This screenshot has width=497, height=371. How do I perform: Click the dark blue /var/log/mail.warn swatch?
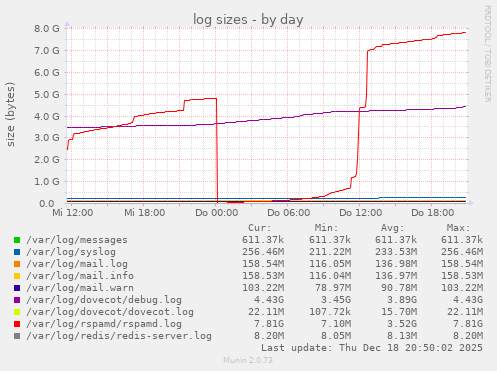click(x=17, y=288)
